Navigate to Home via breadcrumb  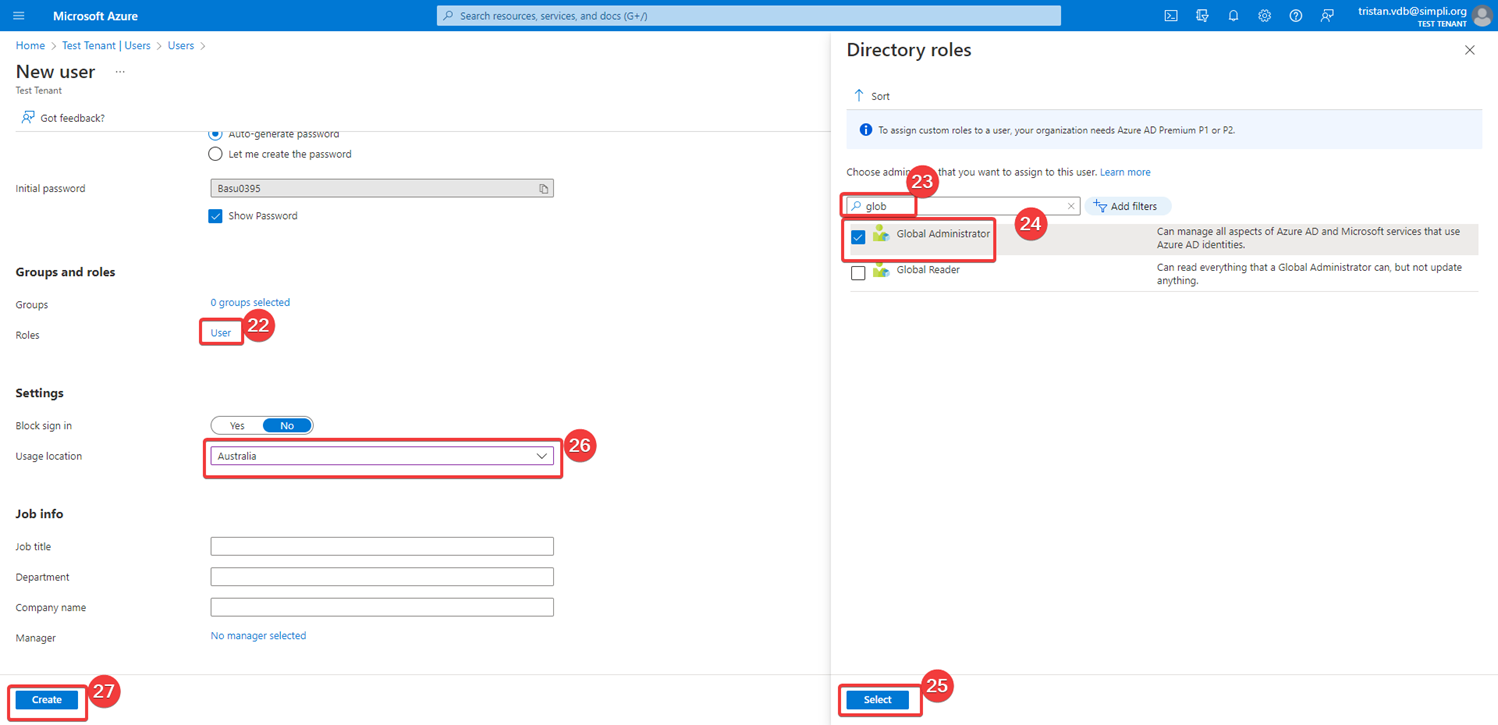tap(29, 45)
